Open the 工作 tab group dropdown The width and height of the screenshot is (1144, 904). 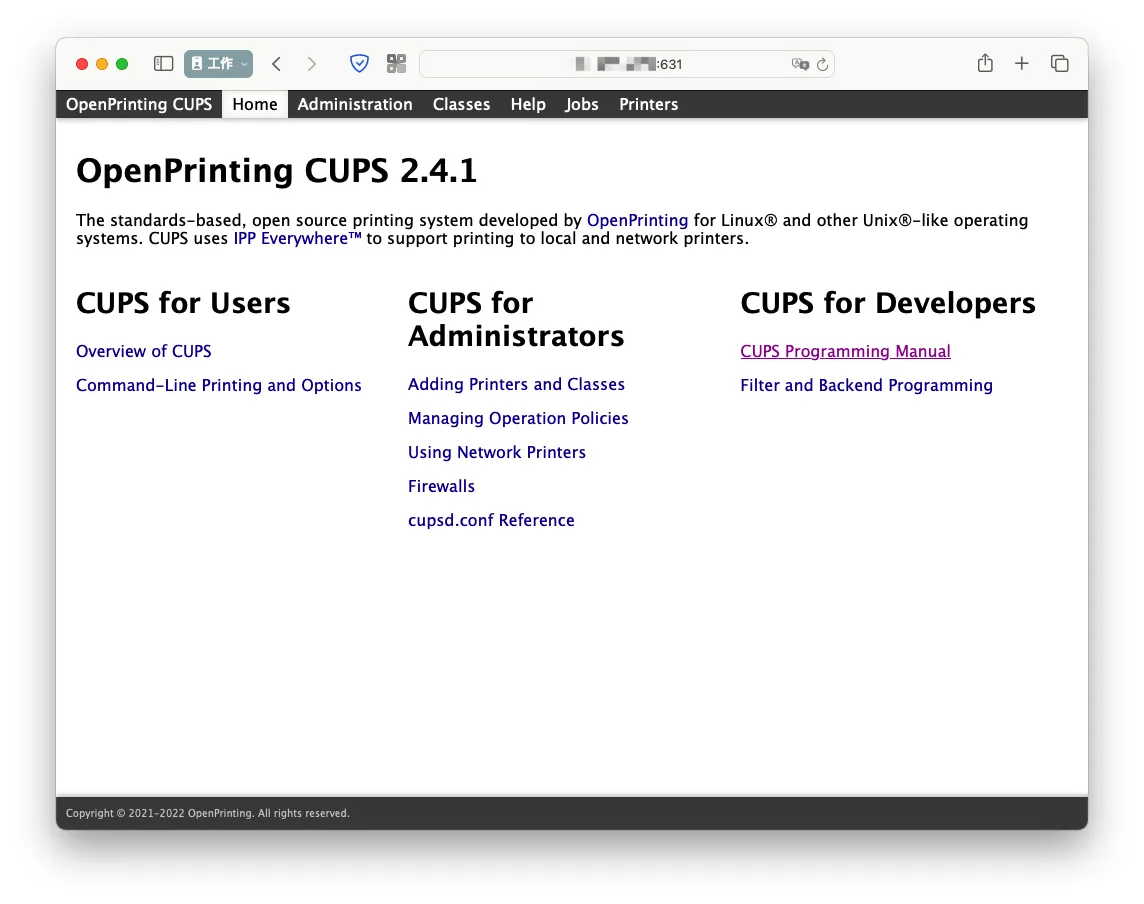(218, 64)
